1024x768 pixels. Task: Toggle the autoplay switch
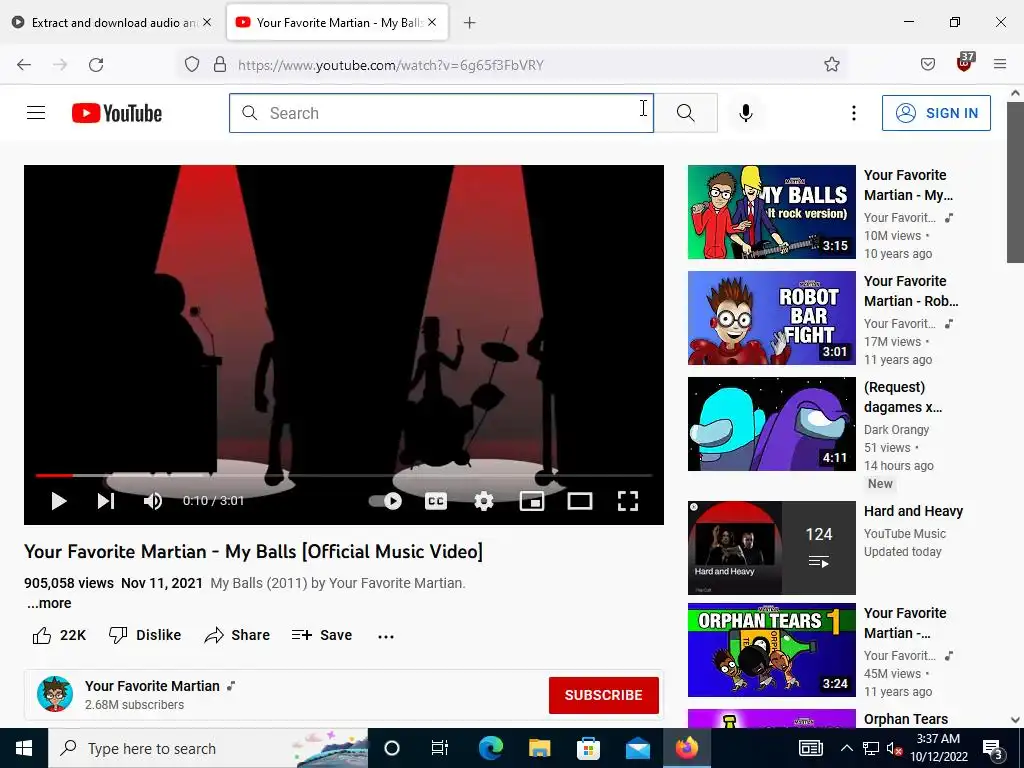[385, 501]
